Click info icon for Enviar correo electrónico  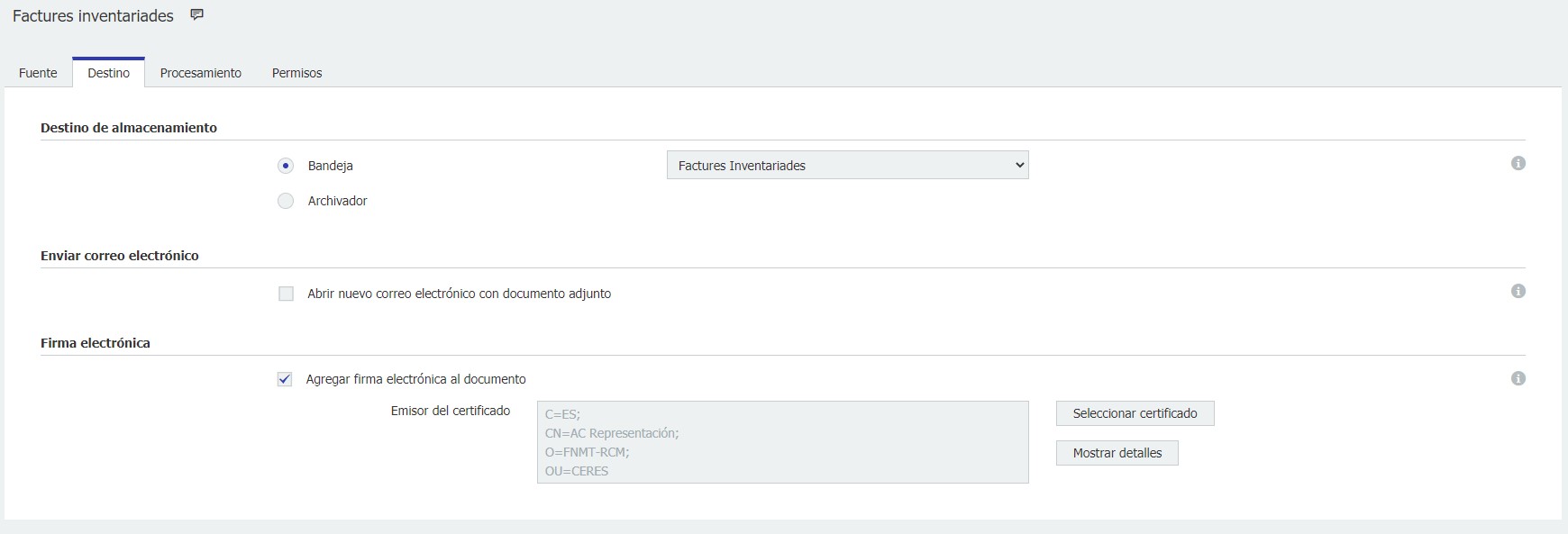1518,292
